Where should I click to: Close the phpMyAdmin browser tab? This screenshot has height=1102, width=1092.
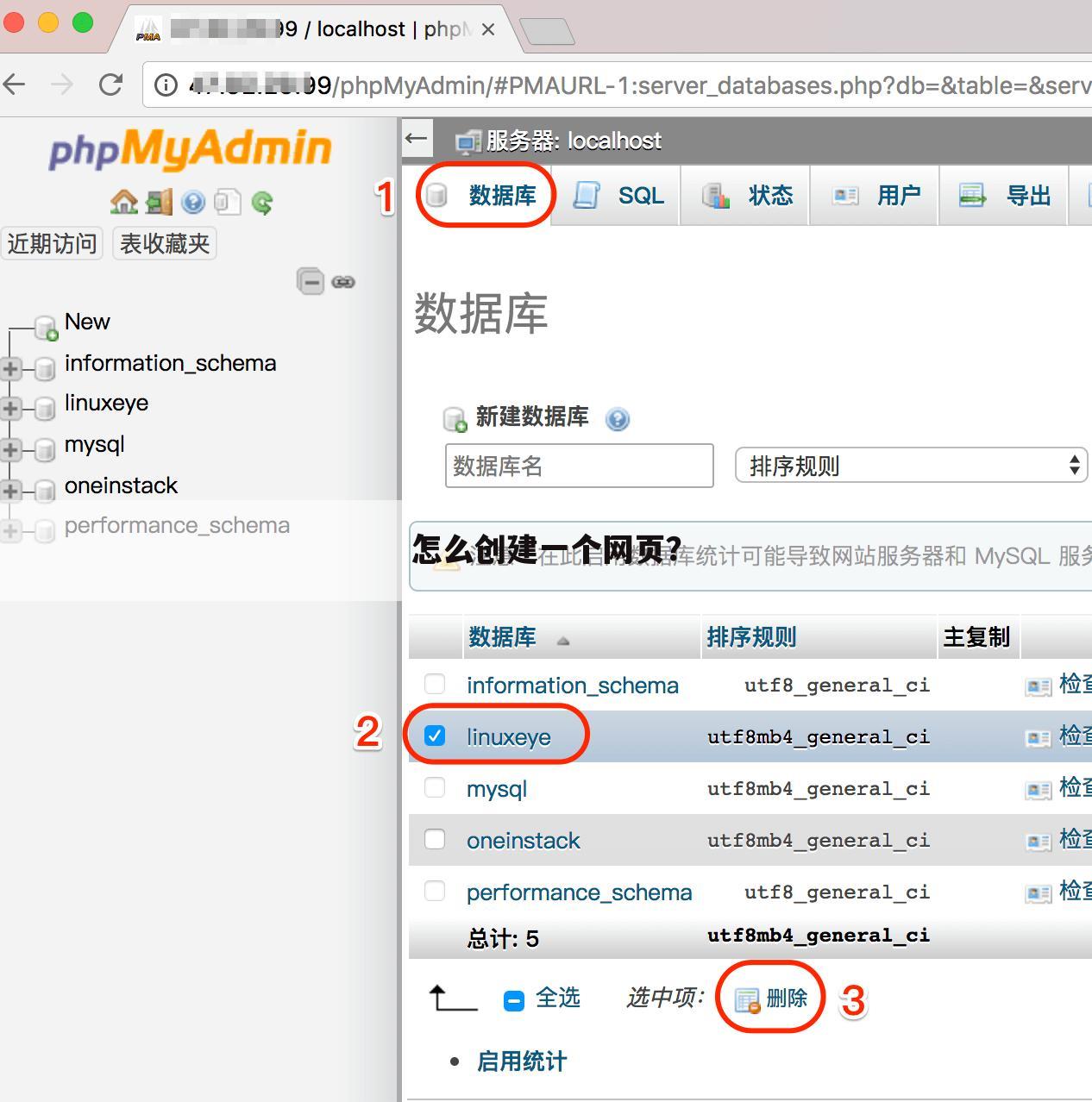pyautogui.click(x=488, y=29)
